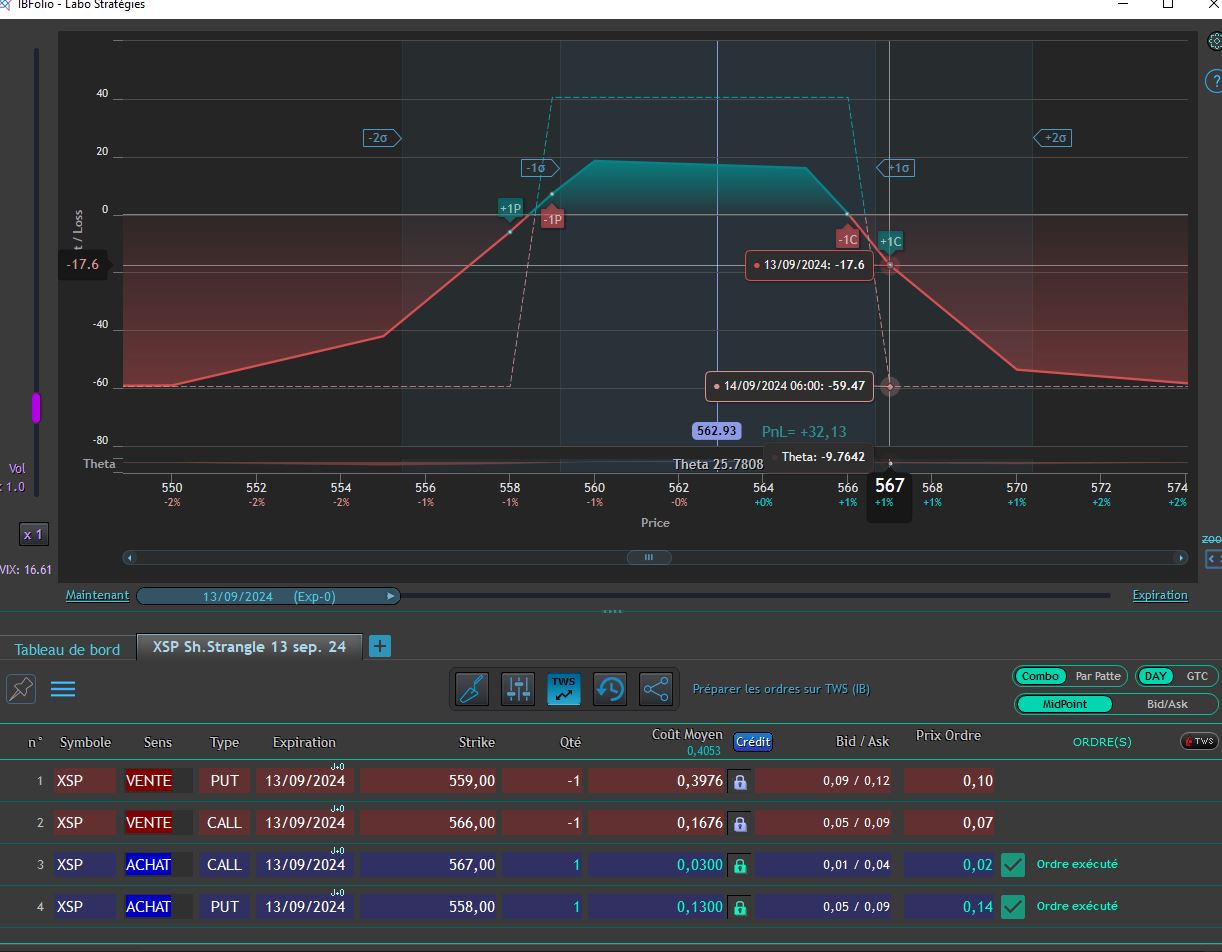Click the Maintenant link
The width and height of the screenshot is (1222, 952).
point(97,595)
